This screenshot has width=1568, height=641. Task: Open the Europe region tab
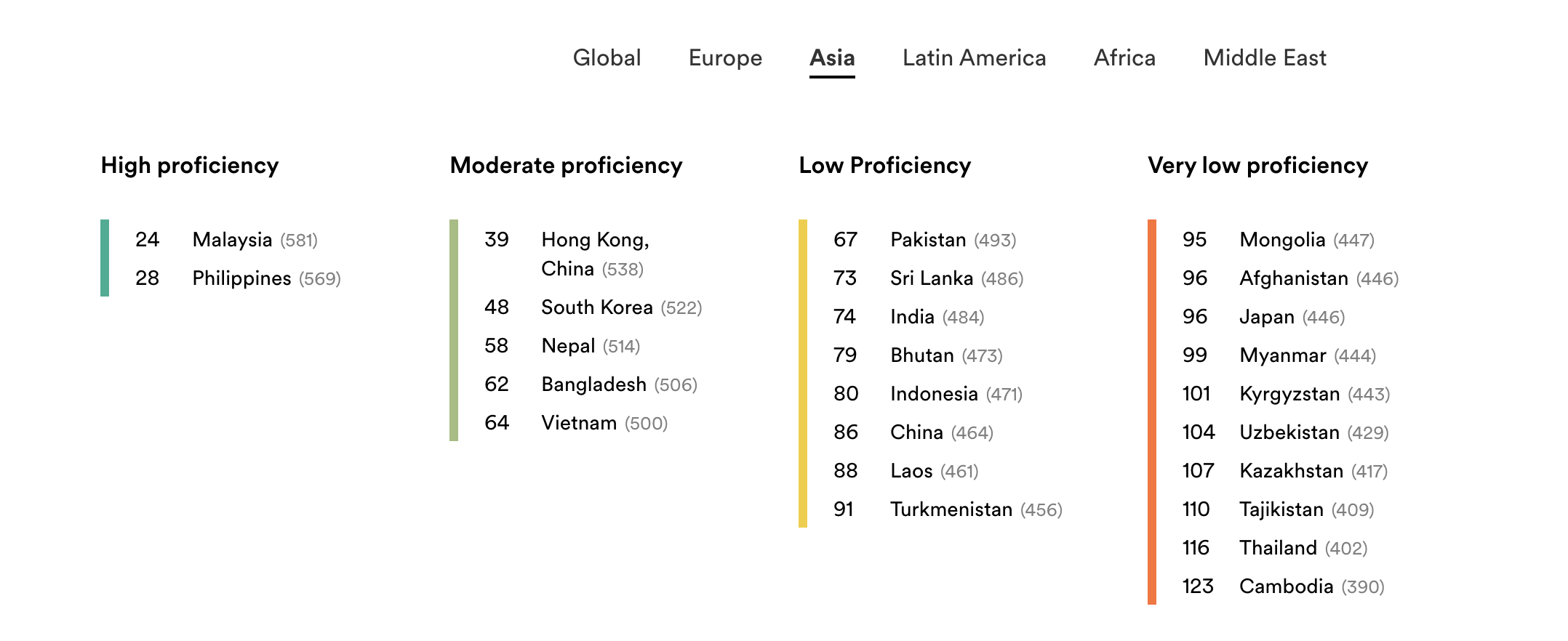pyautogui.click(x=725, y=58)
